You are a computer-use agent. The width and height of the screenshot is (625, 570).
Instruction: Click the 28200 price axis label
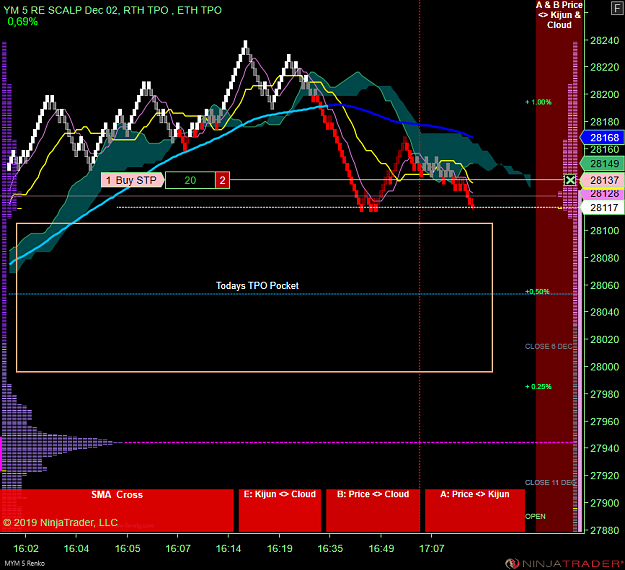[605, 94]
